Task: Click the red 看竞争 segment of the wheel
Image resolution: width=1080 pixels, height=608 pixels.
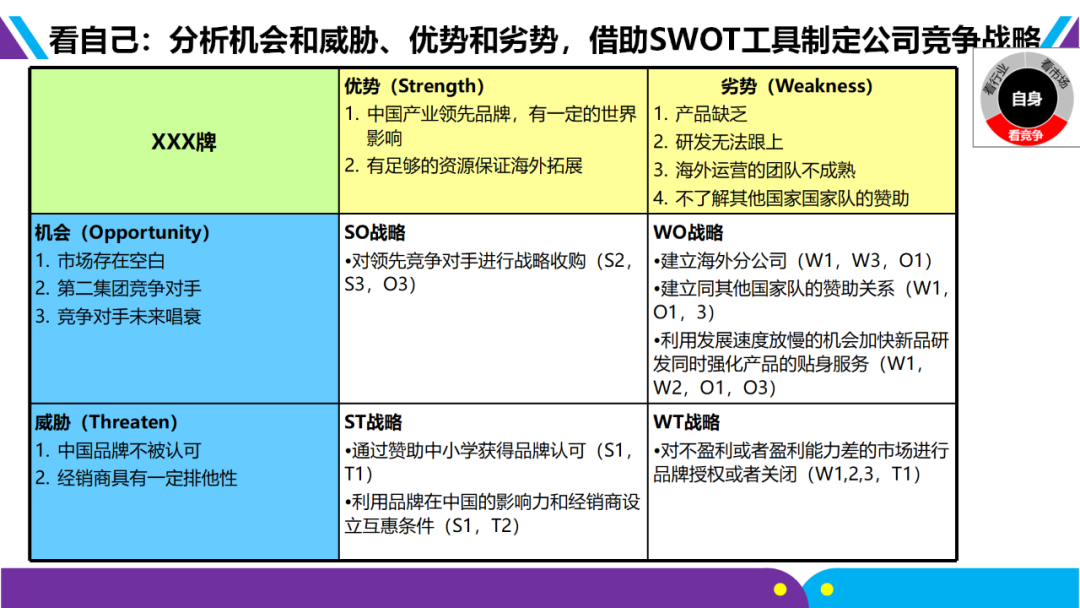Action: click(1026, 134)
